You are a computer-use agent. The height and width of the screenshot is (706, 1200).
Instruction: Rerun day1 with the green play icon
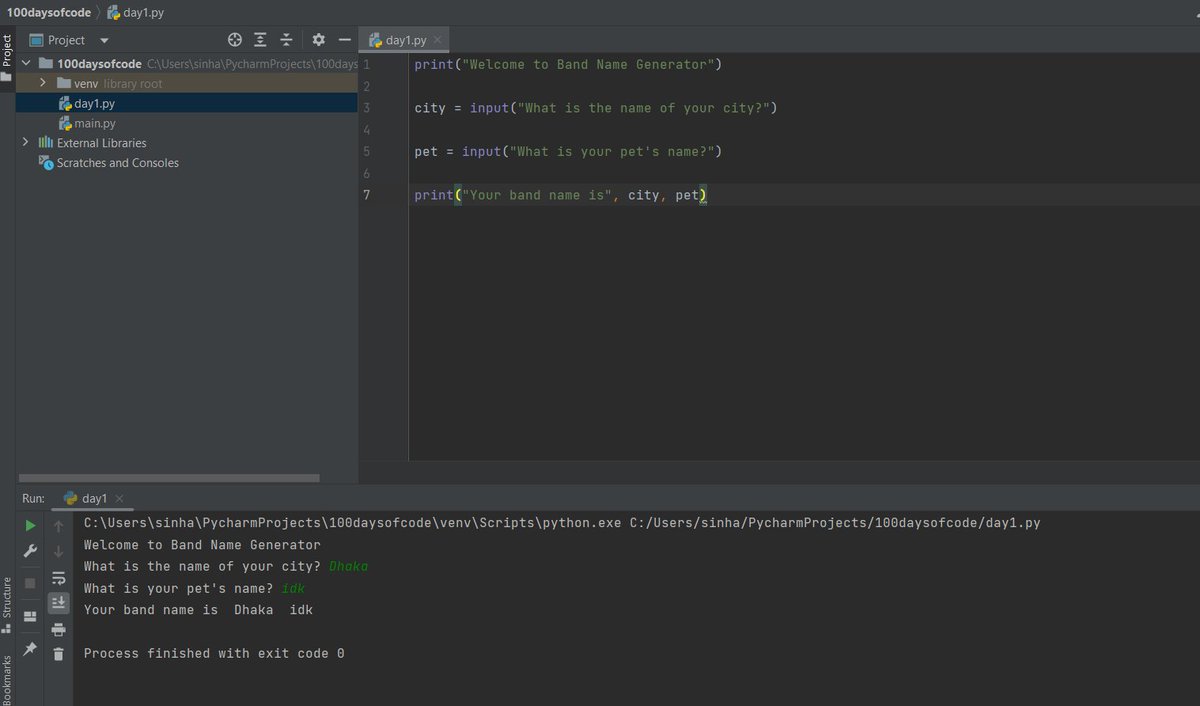30,525
